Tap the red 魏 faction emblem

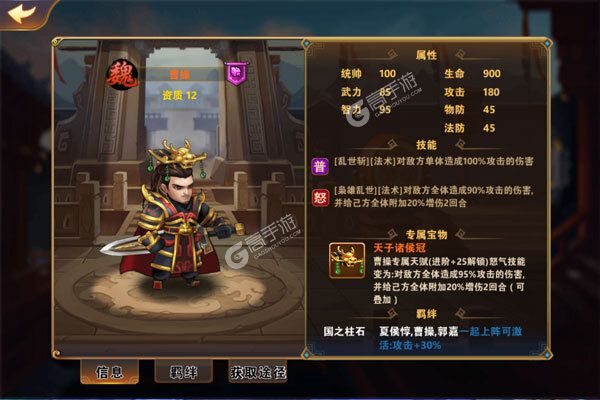tap(122, 75)
